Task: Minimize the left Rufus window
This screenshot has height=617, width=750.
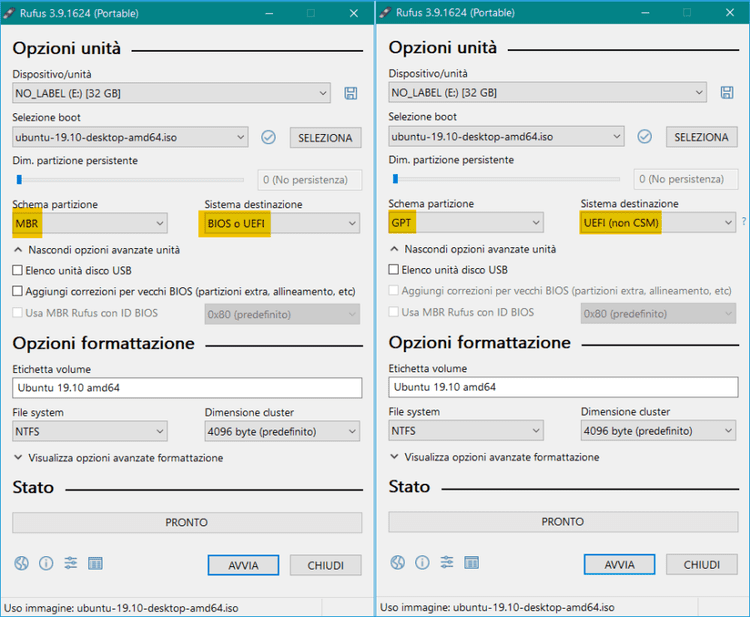Action: (269, 13)
